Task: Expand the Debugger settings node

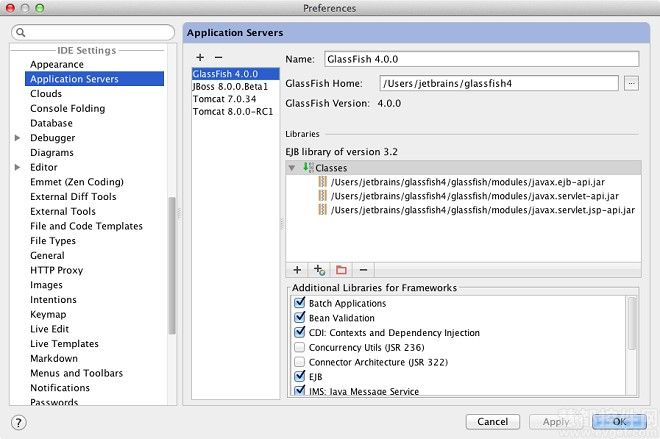Action: [17, 138]
